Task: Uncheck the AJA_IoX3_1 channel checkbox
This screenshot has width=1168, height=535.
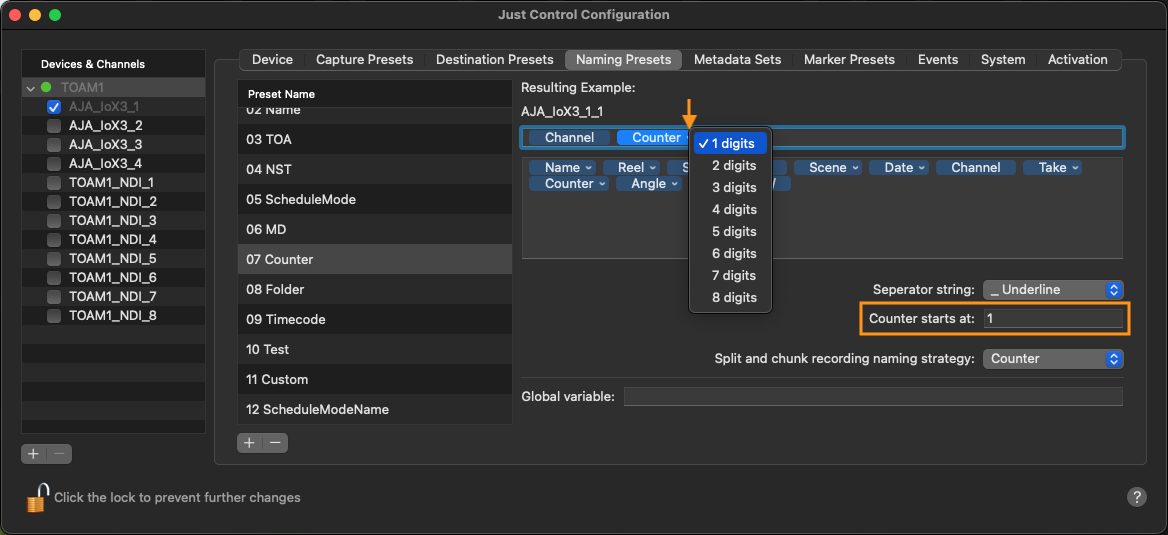Action: [x=54, y=107]
